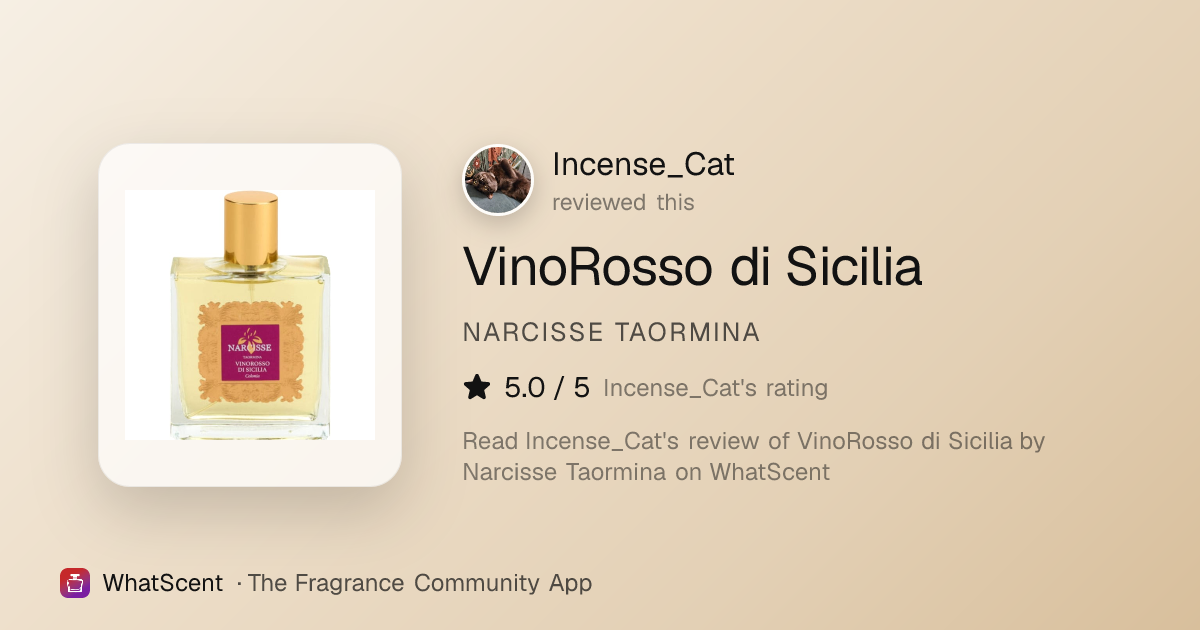Image resolution: width=1200 pixels, height=630 pixels.
Task: Open the WhatScent app logo icon
Action: (75, 583)
